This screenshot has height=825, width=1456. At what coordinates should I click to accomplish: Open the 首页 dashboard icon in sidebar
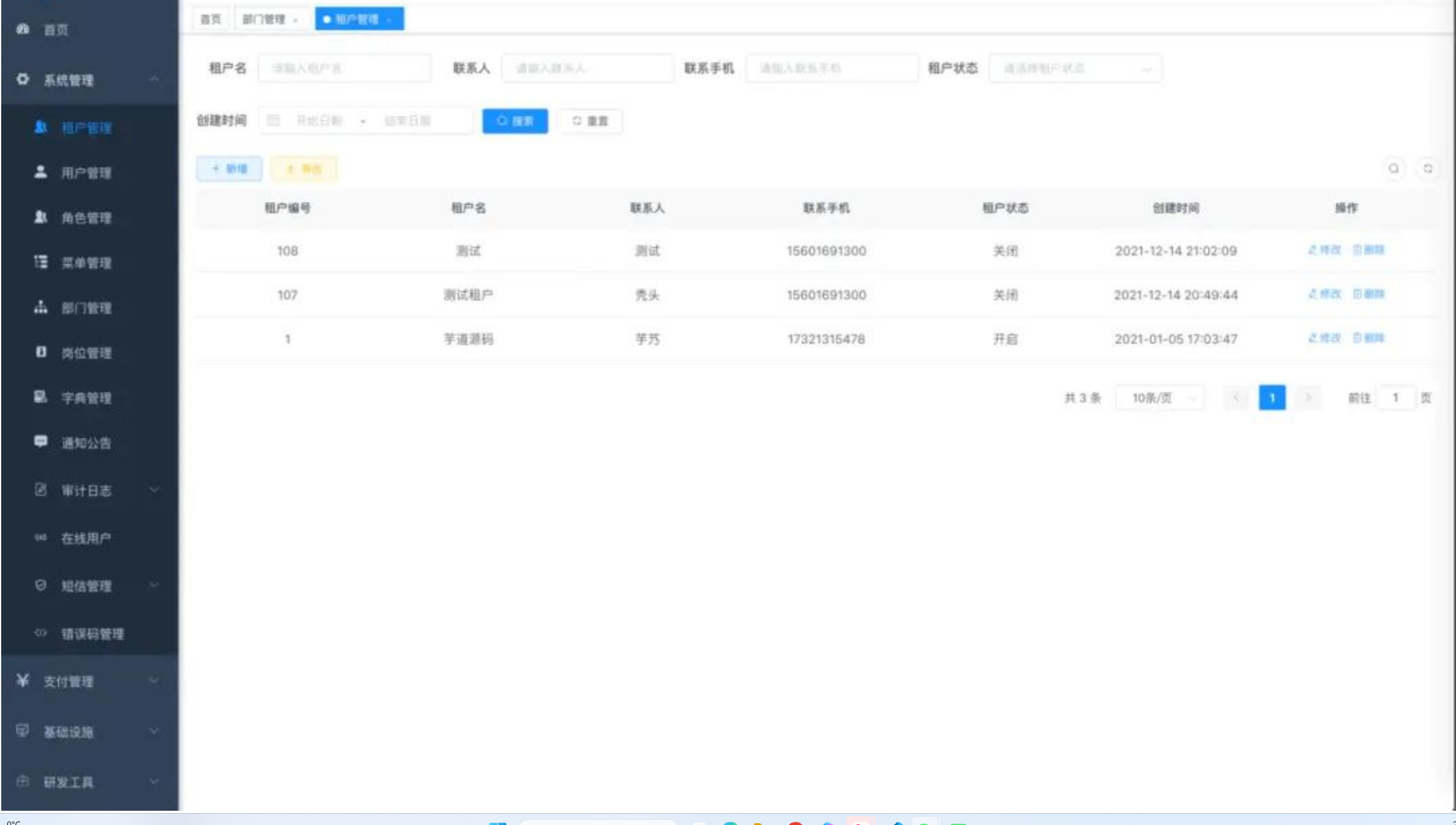[23, 29]
